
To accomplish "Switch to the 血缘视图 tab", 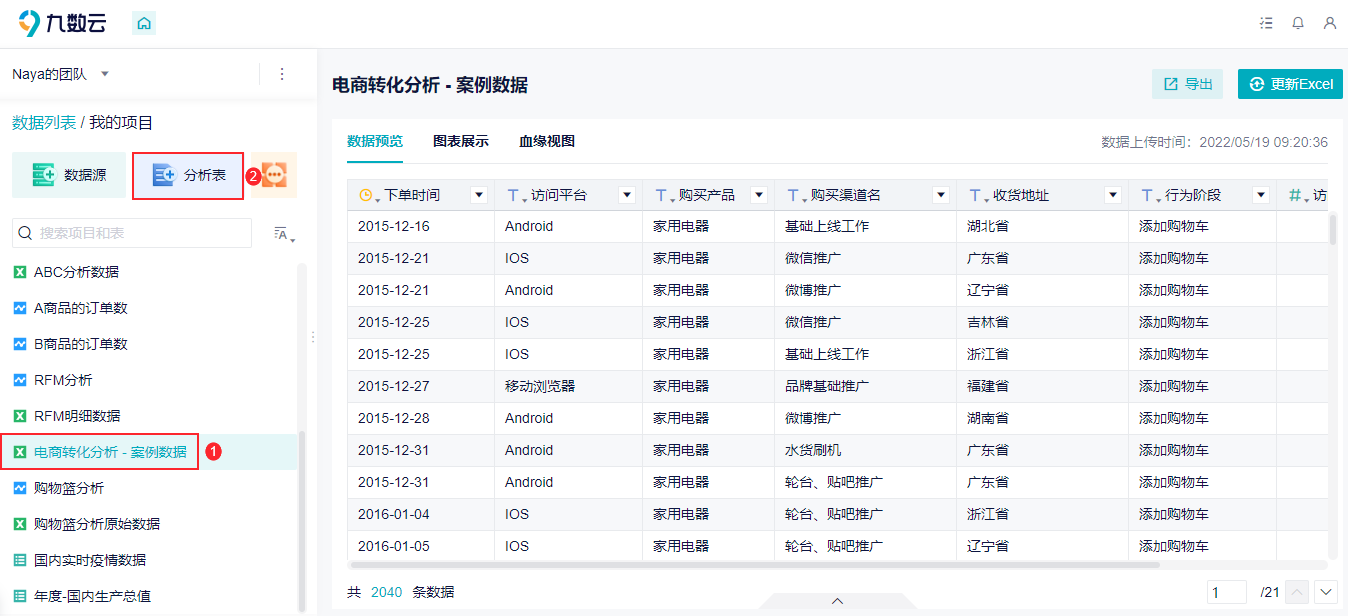I will 546,142.
